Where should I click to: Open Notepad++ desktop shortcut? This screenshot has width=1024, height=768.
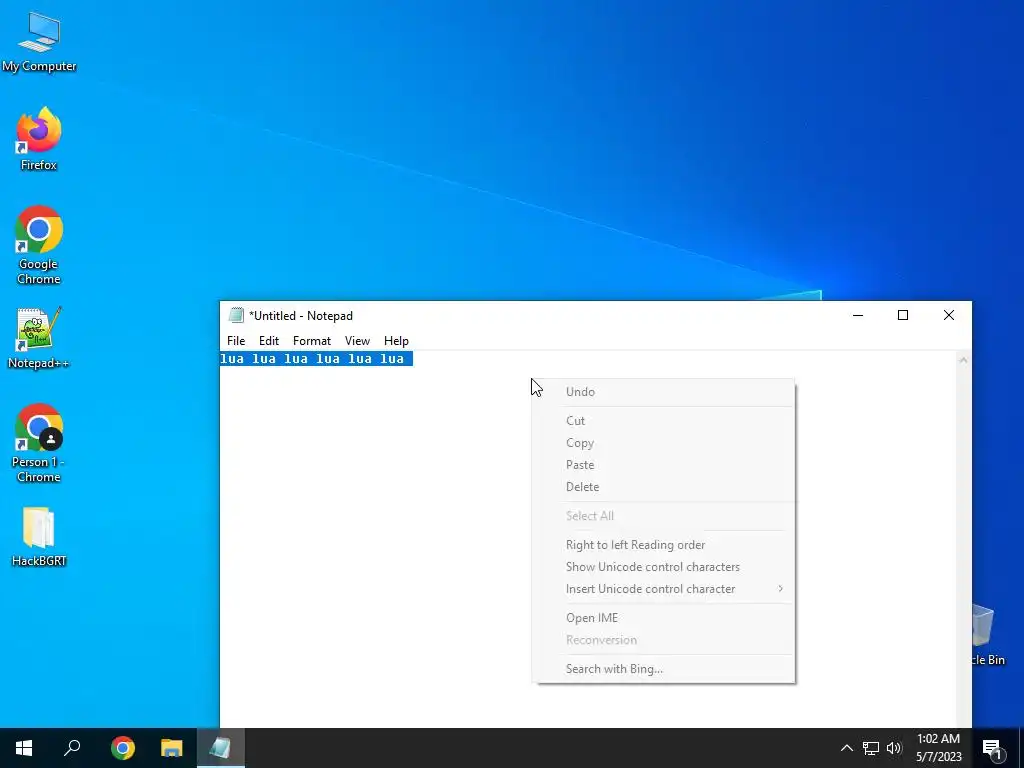click(x=39, y=338)
